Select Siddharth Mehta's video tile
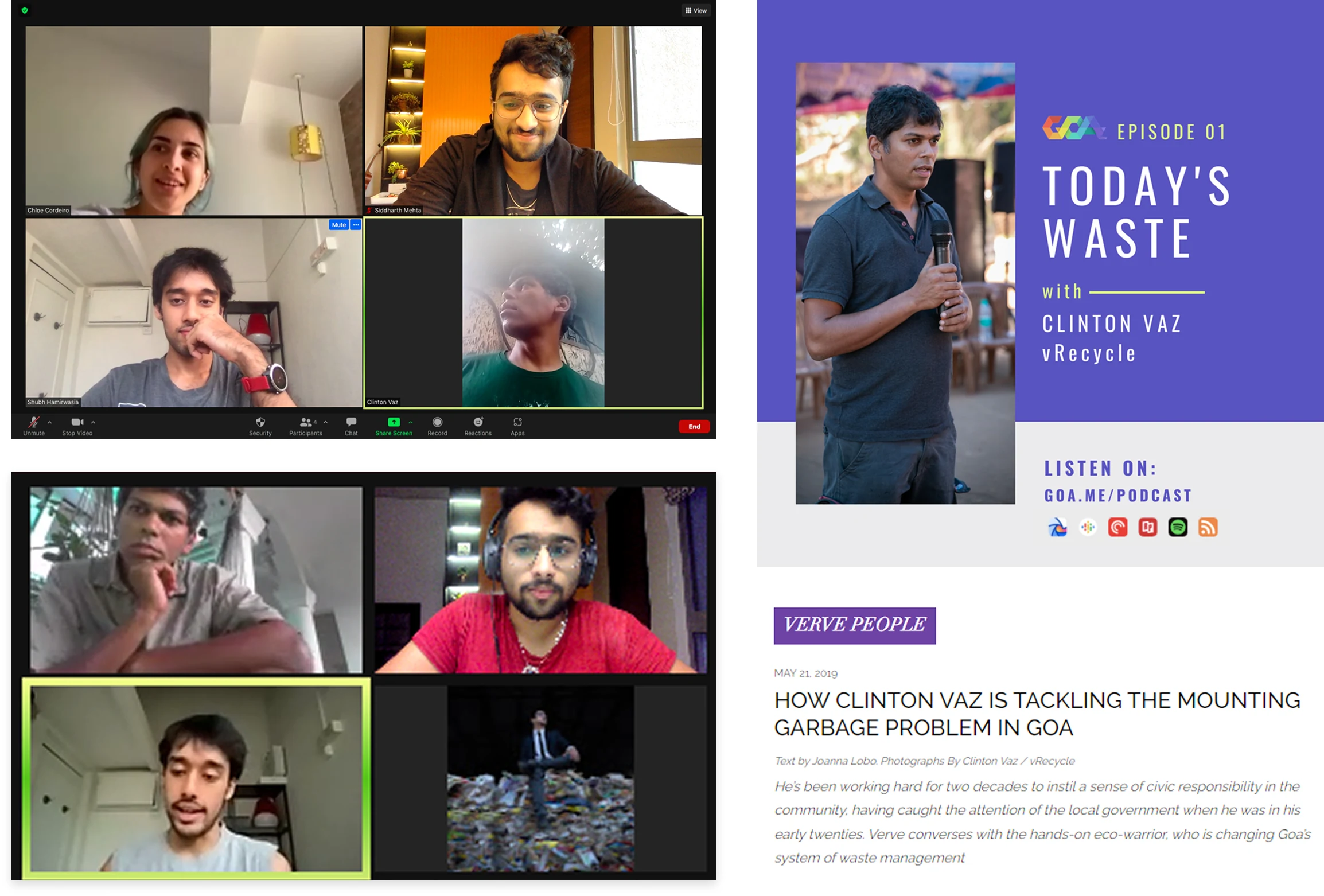Image resolution: width=1324 pixels, height=896 pixels. click(534, 120)
